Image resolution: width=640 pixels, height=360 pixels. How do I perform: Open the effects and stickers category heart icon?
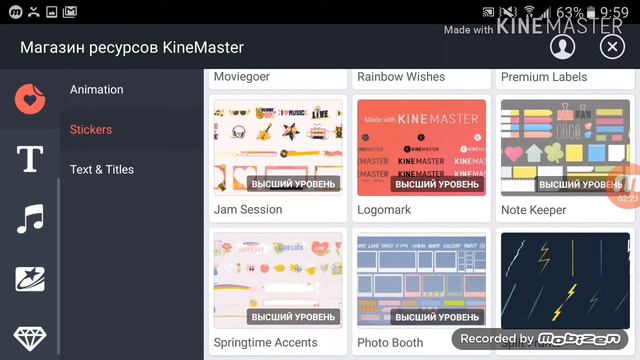tap(30, 99)
